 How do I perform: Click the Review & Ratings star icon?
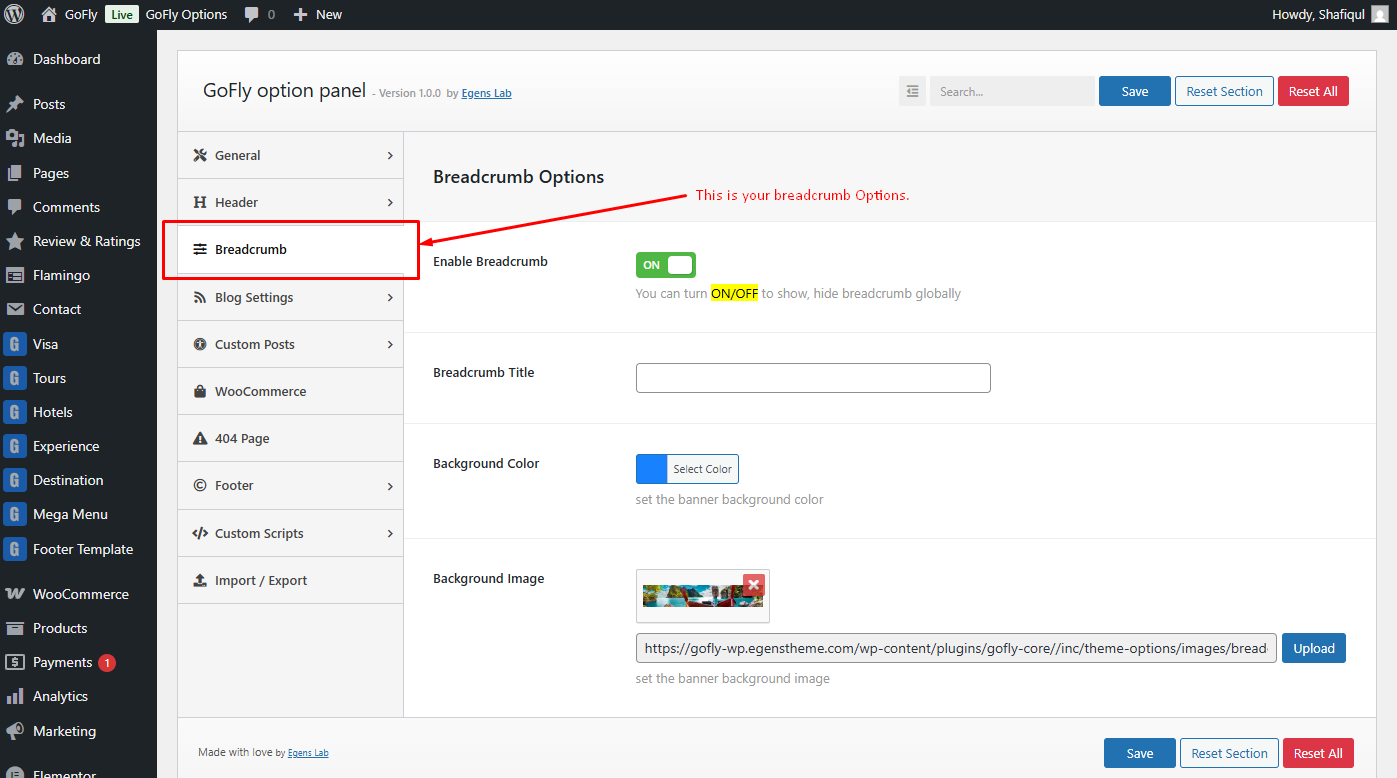pyautogui.click(x=15, y=241)
